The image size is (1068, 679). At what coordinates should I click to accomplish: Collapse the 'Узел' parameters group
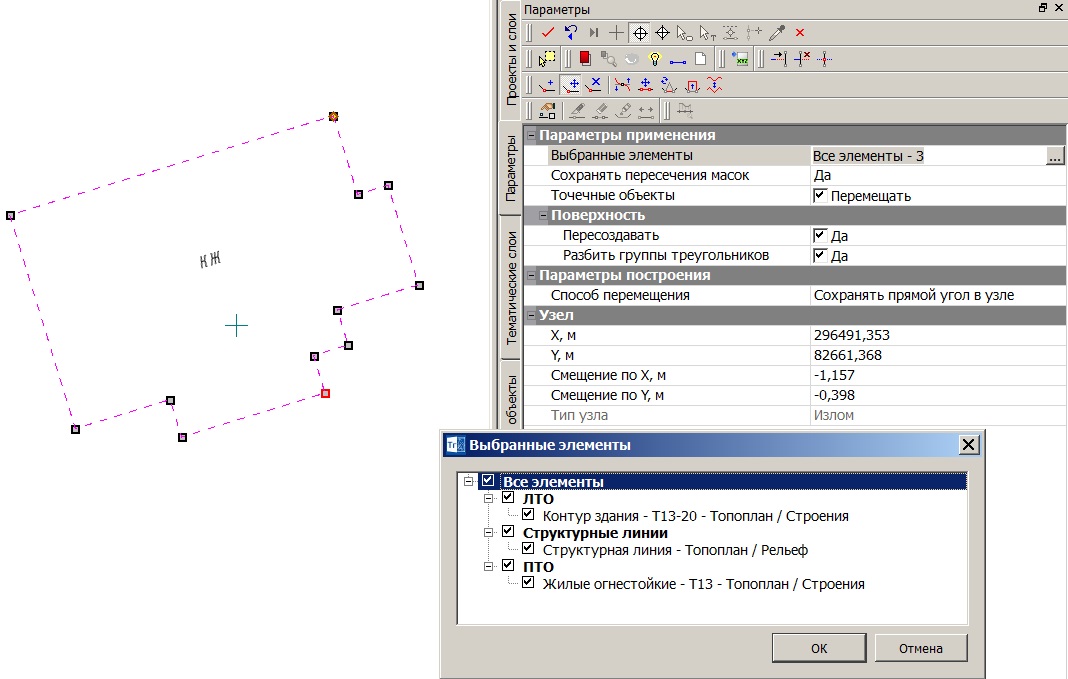pos(531,315)
